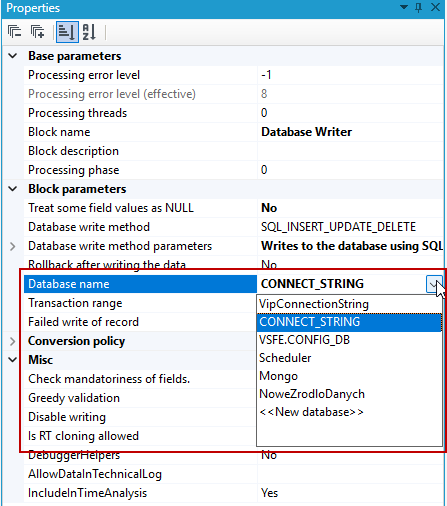Collapse the Block parameters section

point(13,189)
